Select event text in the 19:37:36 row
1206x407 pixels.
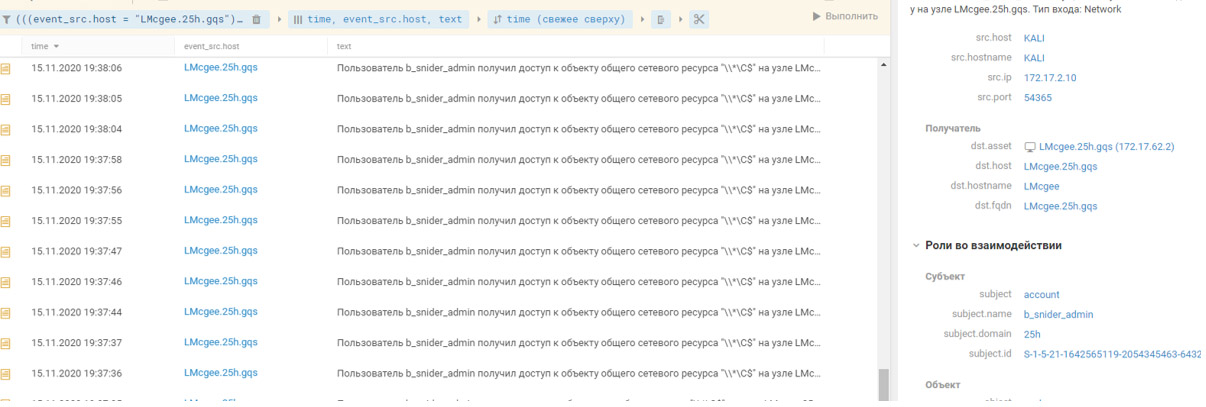click(x=581, y=373)
